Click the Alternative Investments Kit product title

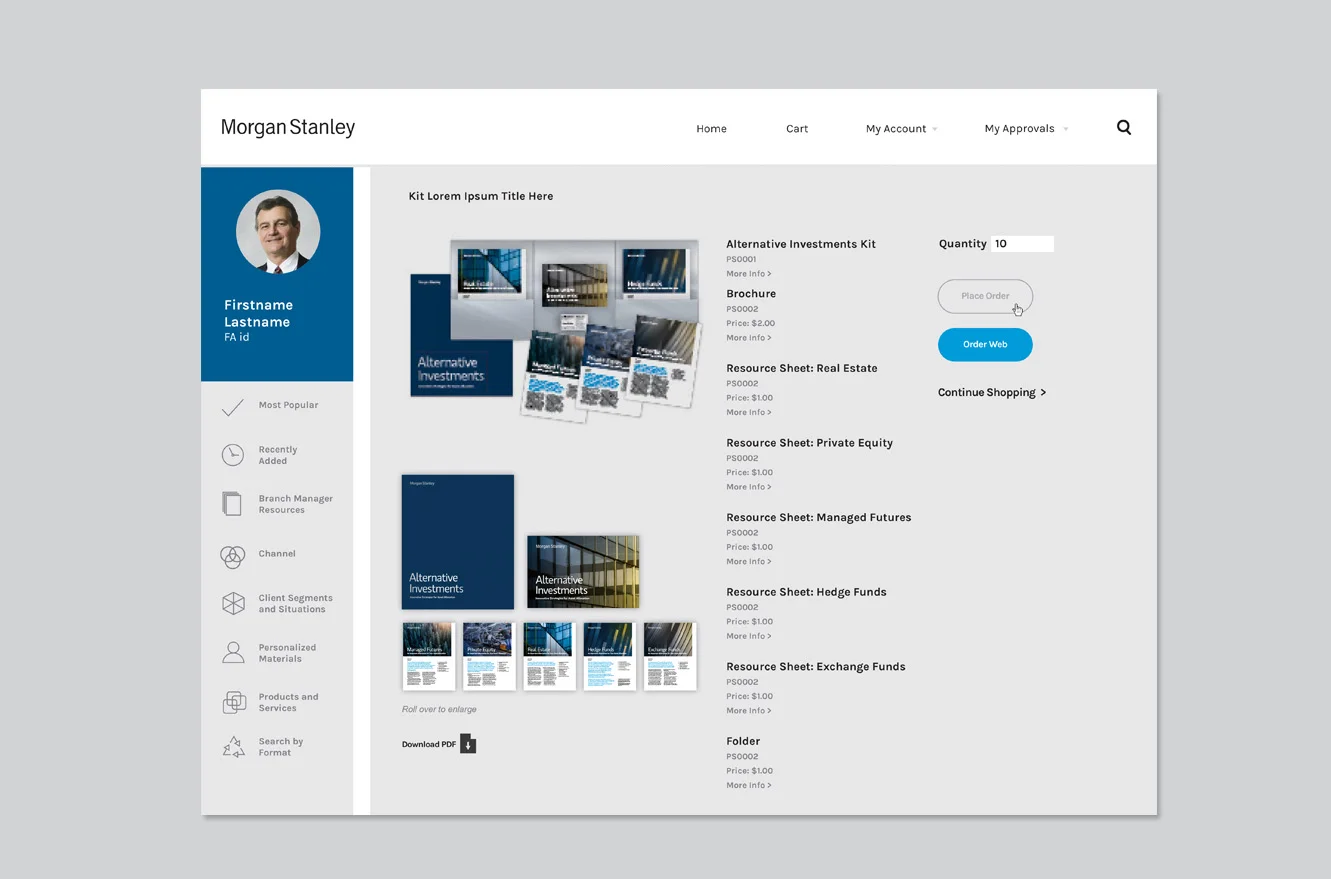coord(801,244)
